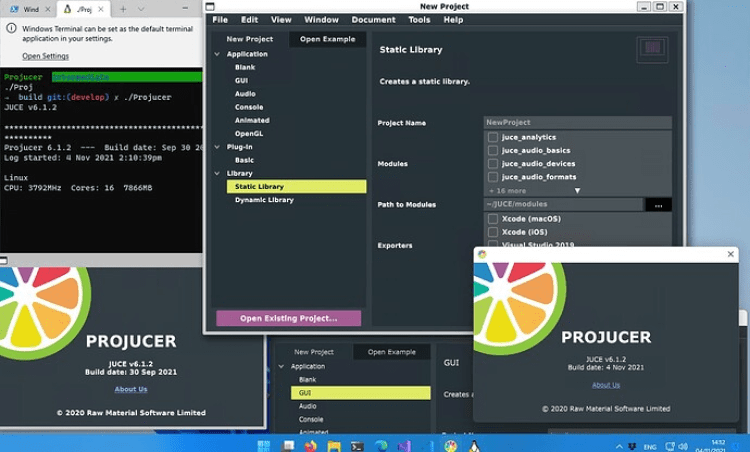Follow Open Settings link in terminal notification

45,56
